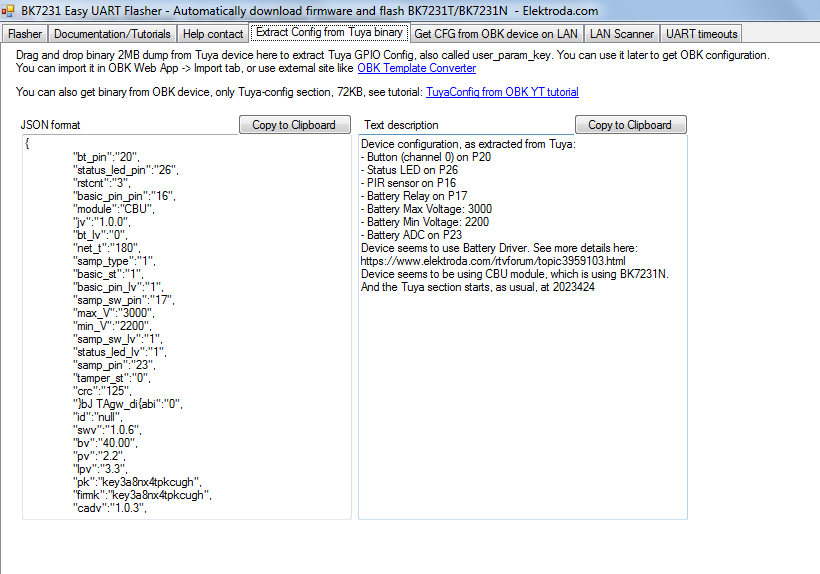This screenshot has height=574, width=820.
Task: Click "Battery ADC on P23" line
Action: pos(412,235)
